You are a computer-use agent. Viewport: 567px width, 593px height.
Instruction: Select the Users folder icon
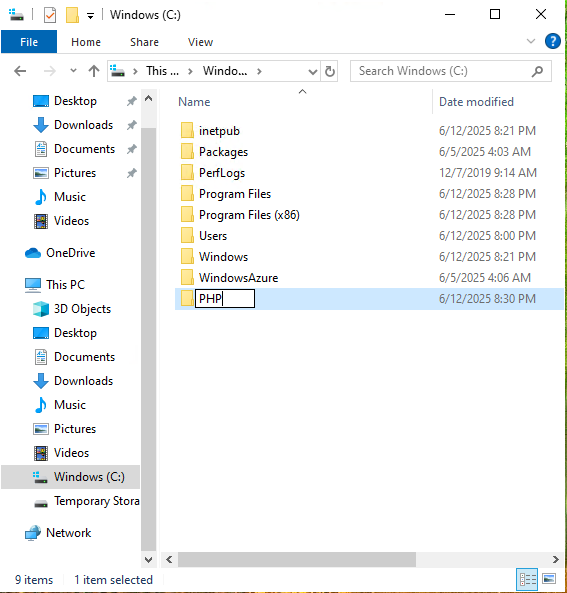187,236
